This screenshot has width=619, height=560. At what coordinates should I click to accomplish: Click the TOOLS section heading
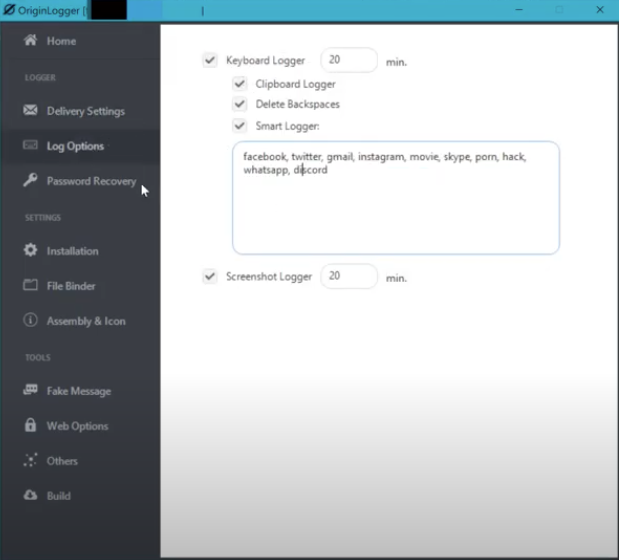[38, 358]
